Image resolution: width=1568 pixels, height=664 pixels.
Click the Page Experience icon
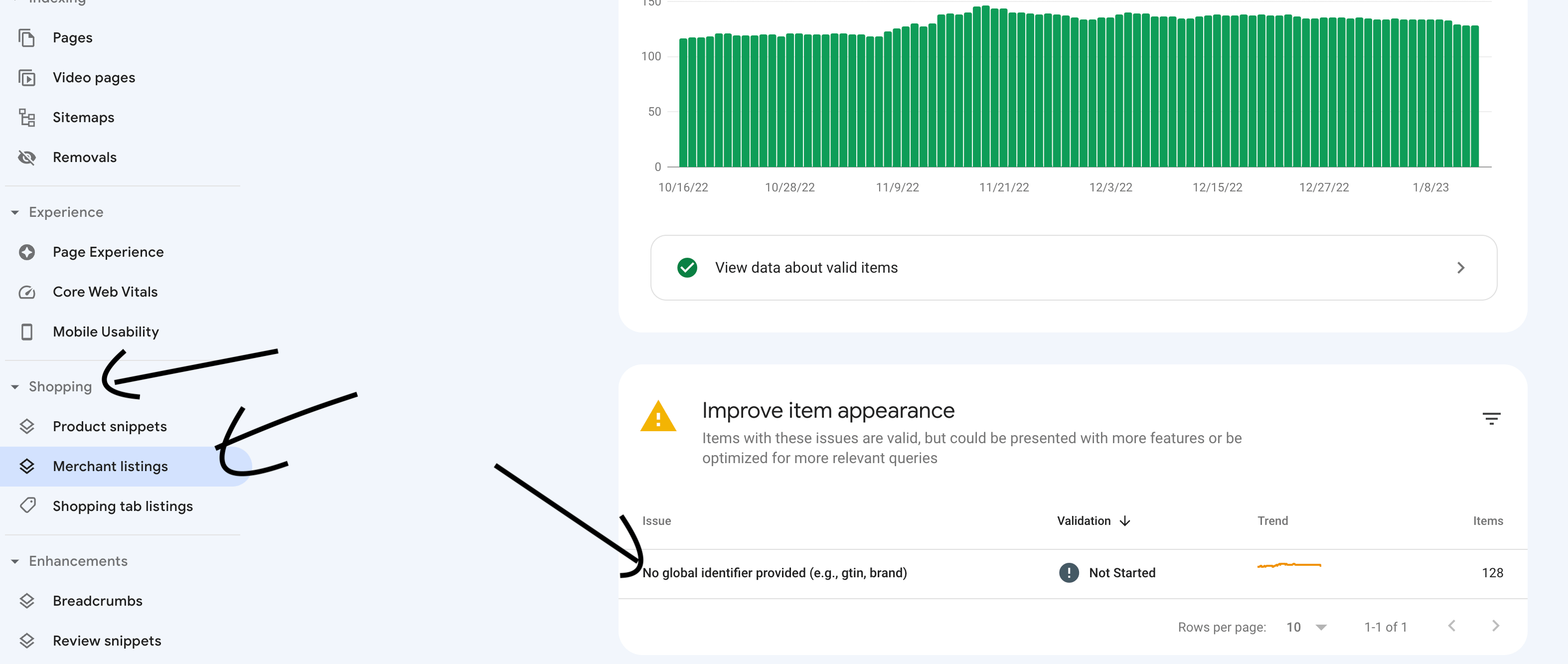click(27, 252)
